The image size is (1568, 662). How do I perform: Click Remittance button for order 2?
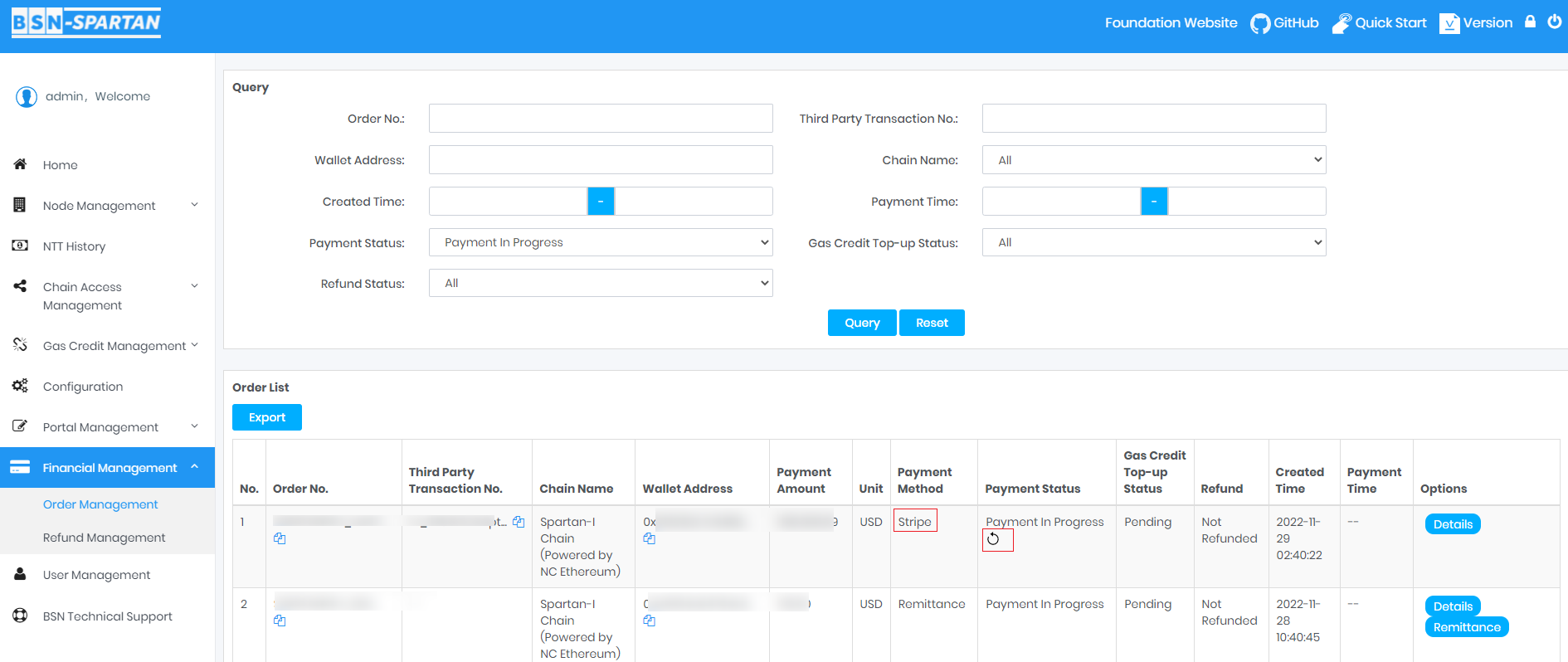(x=1466, y=627)
